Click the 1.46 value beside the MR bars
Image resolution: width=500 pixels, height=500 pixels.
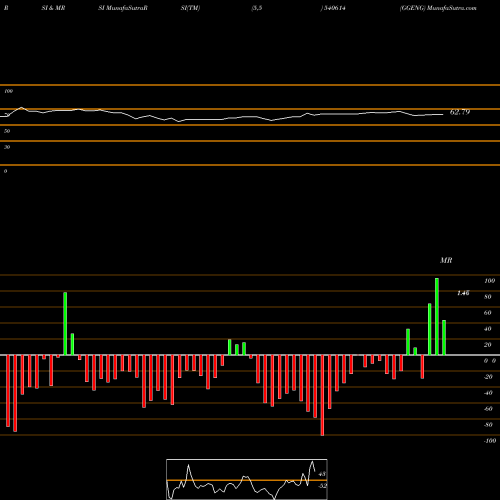(463, 293)
